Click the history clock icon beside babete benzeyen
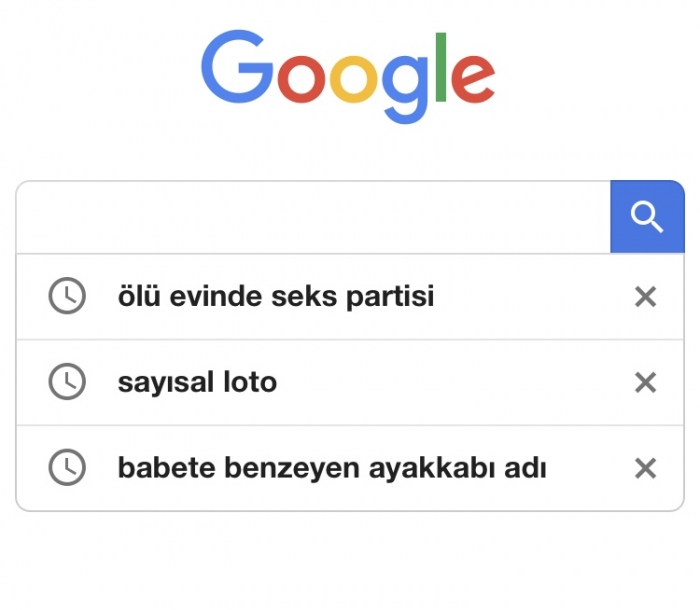 [x=67, y=468]
